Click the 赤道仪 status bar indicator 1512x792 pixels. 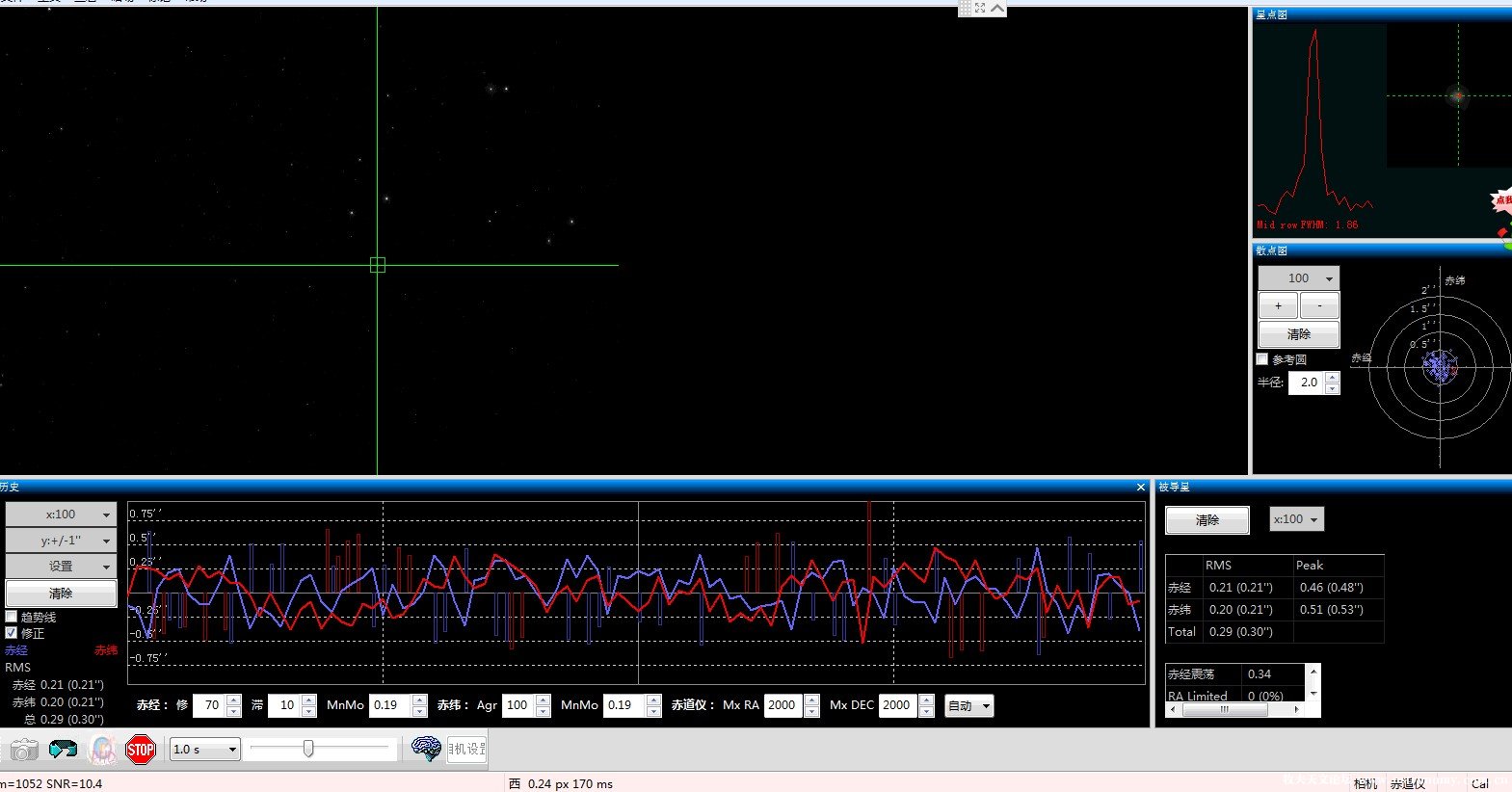(1408, 784)
